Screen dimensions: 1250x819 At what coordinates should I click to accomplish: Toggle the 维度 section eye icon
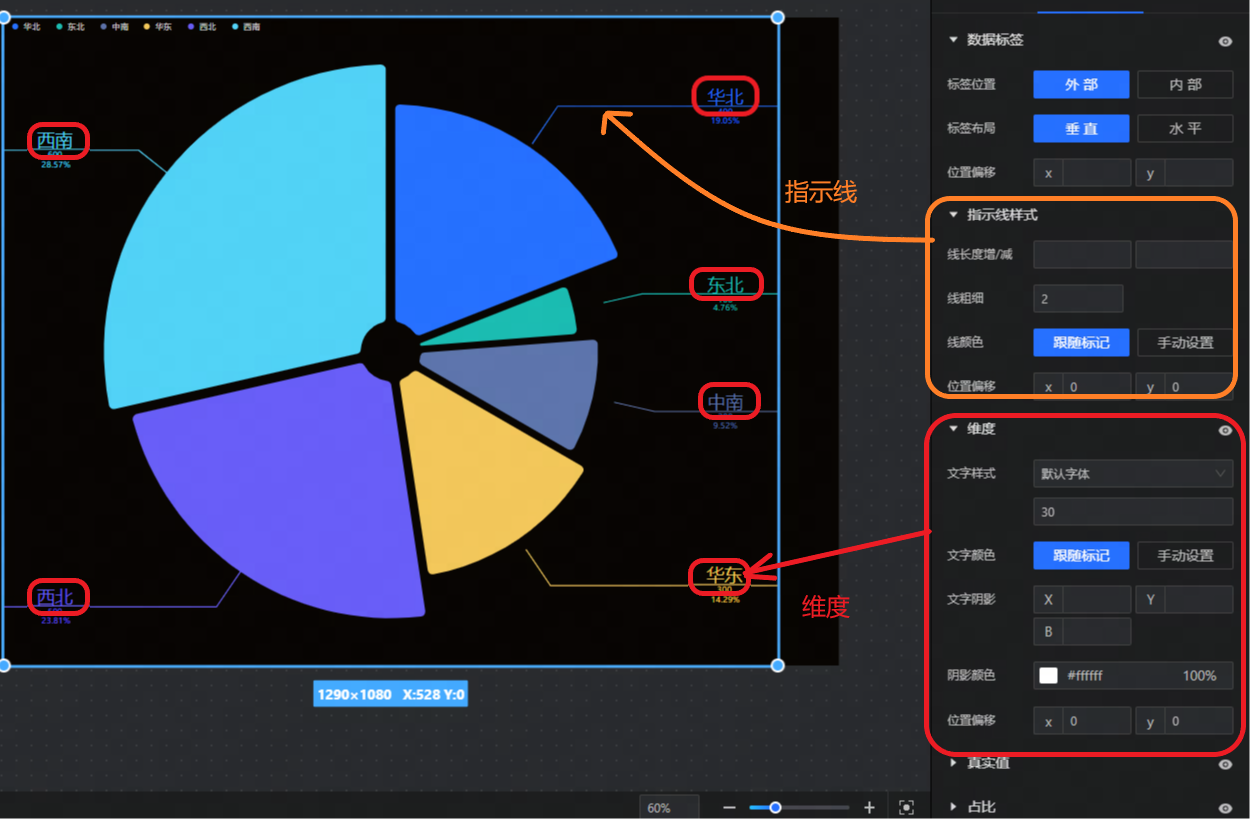(x=1225, y=430)
